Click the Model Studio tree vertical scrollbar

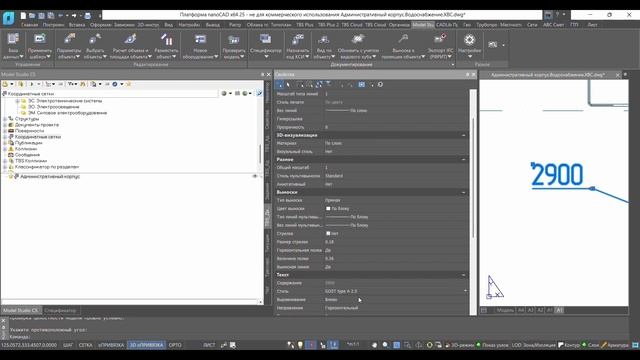260,155
